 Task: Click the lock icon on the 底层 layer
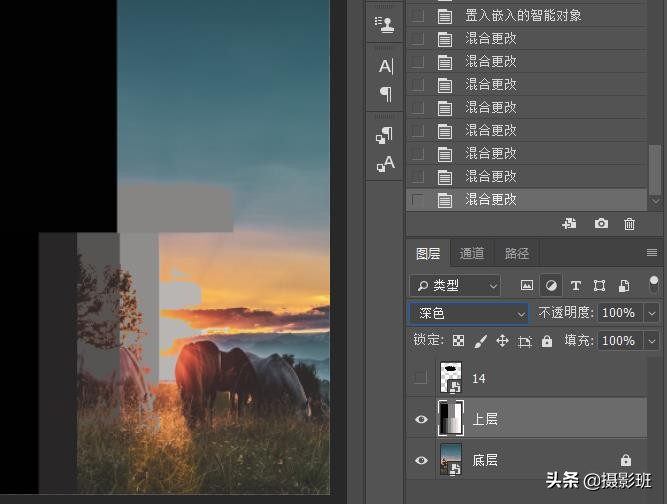[x=625, y=460]
